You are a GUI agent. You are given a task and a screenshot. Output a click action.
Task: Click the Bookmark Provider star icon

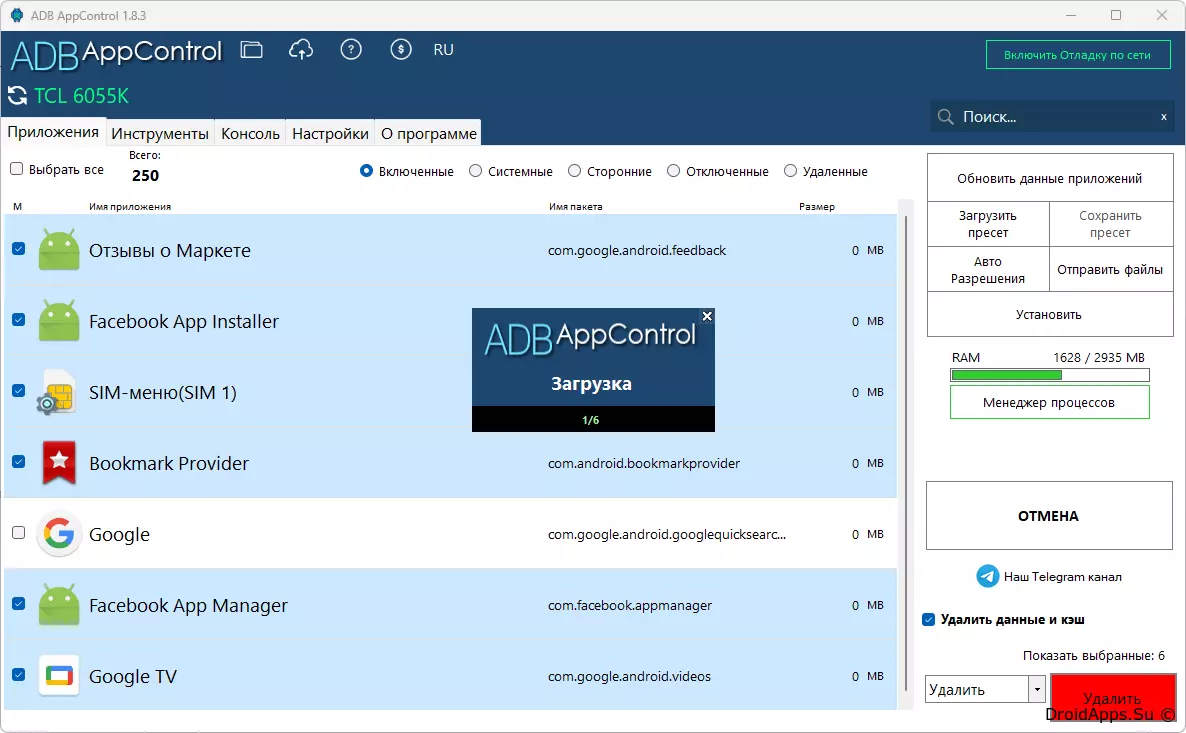pos(59,463)
